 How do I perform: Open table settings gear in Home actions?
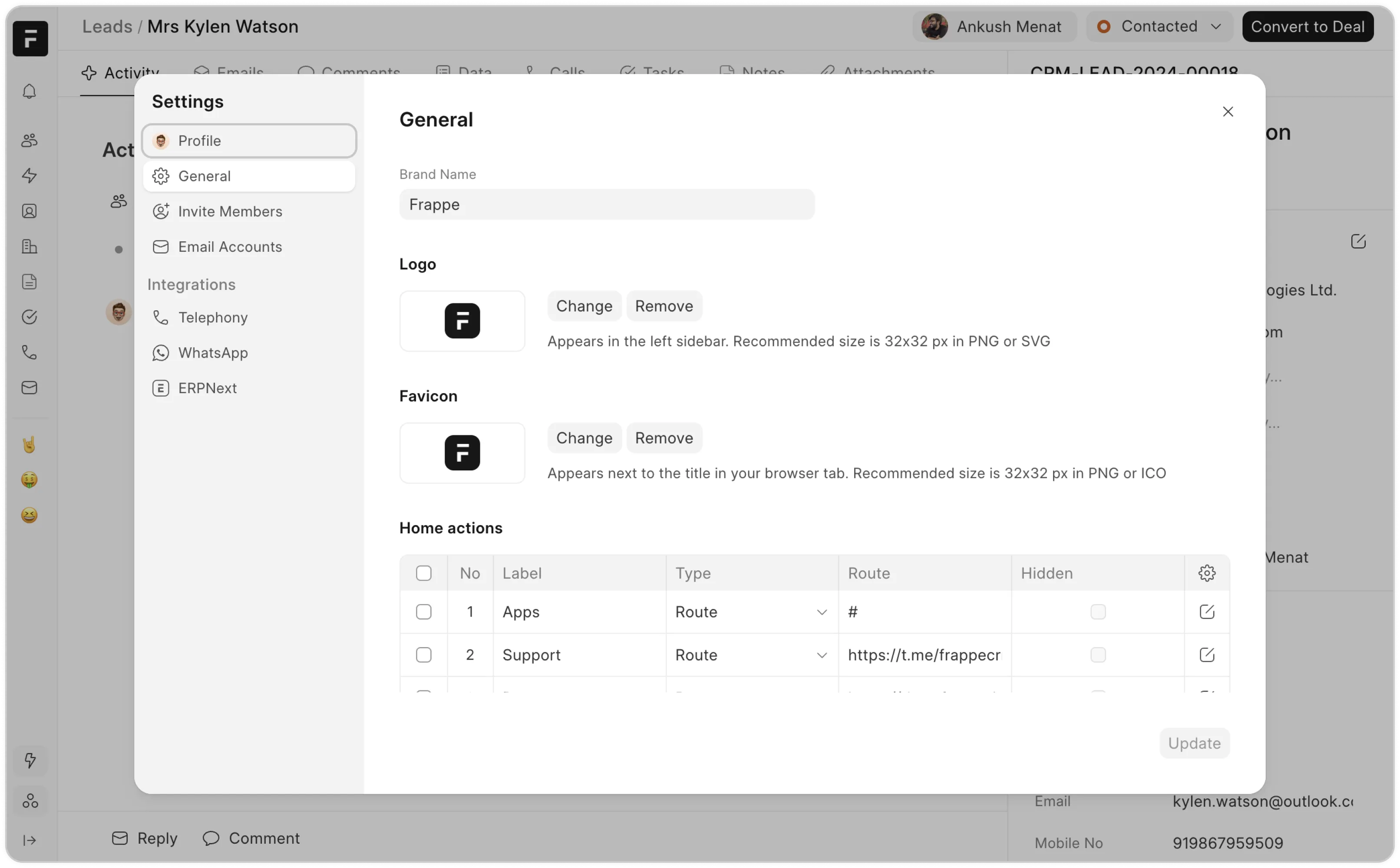coord(1206,573)
